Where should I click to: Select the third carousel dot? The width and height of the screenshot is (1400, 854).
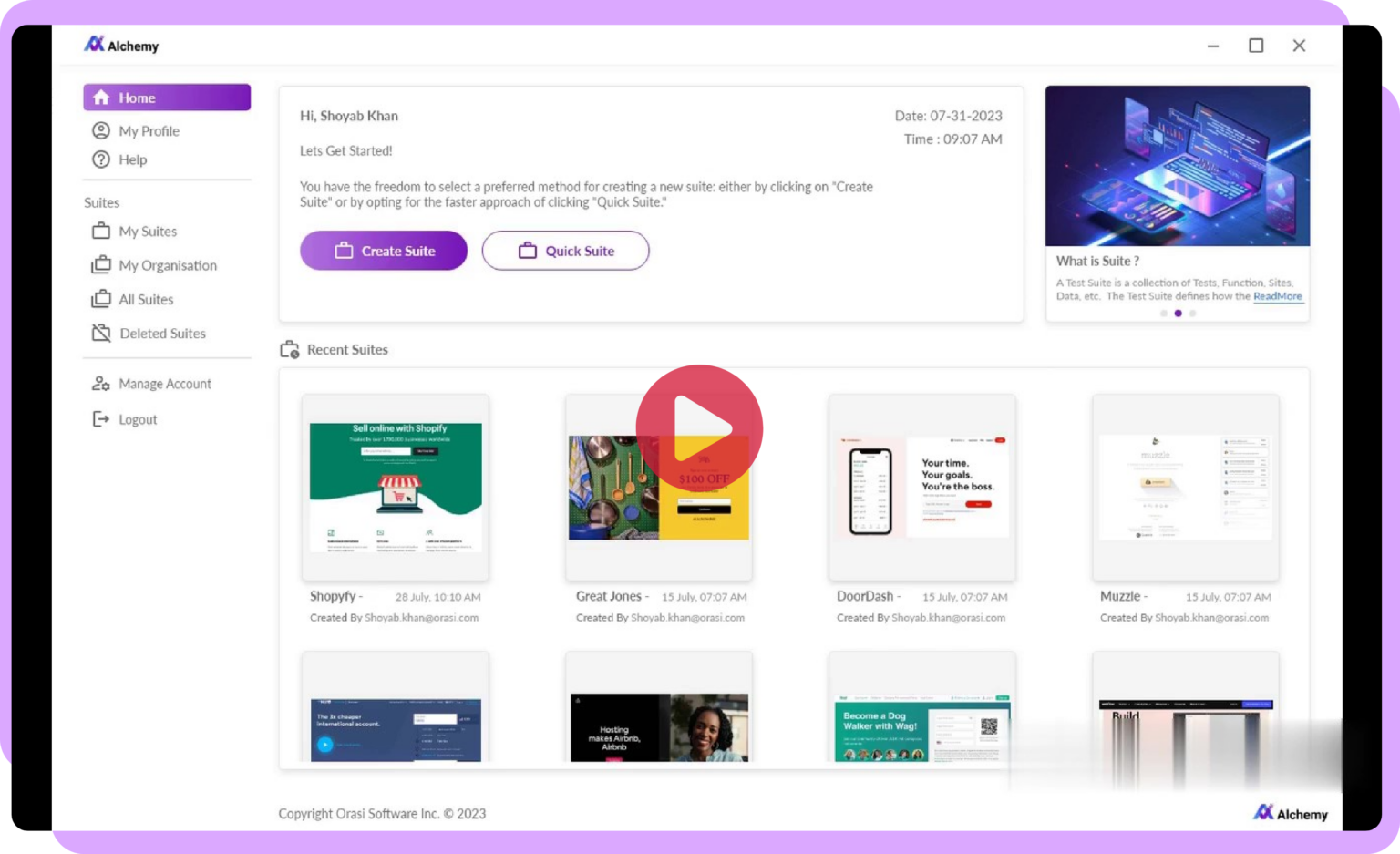(1192, 314)
